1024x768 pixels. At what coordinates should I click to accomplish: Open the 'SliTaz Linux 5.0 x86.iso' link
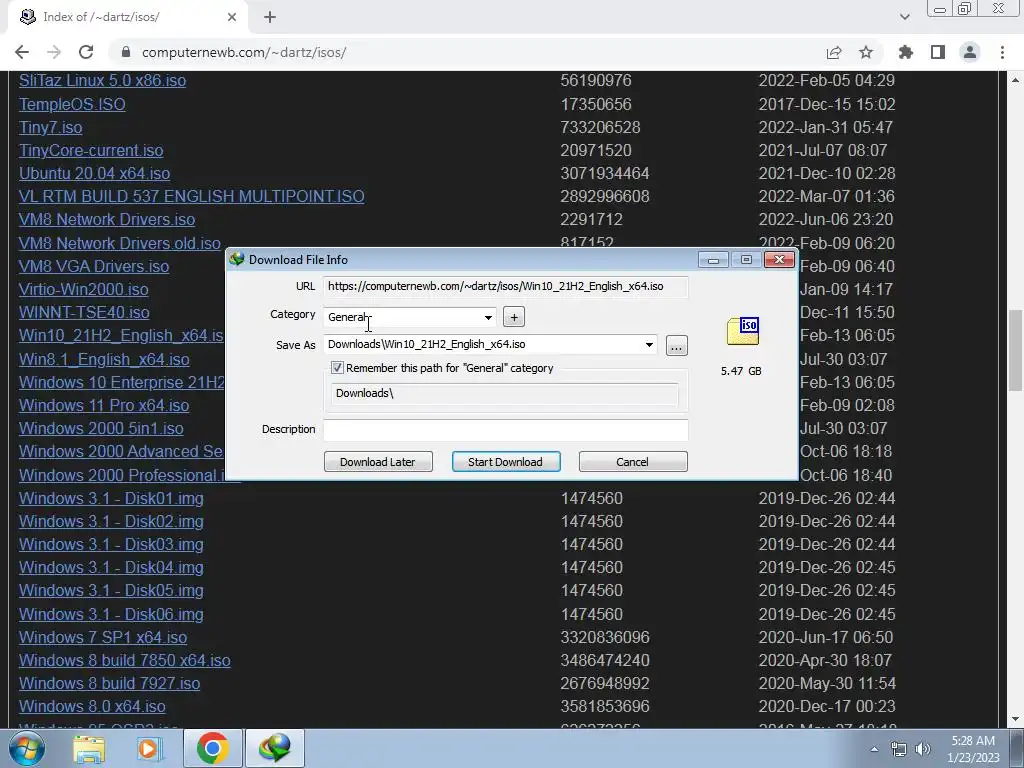[103, 80]
